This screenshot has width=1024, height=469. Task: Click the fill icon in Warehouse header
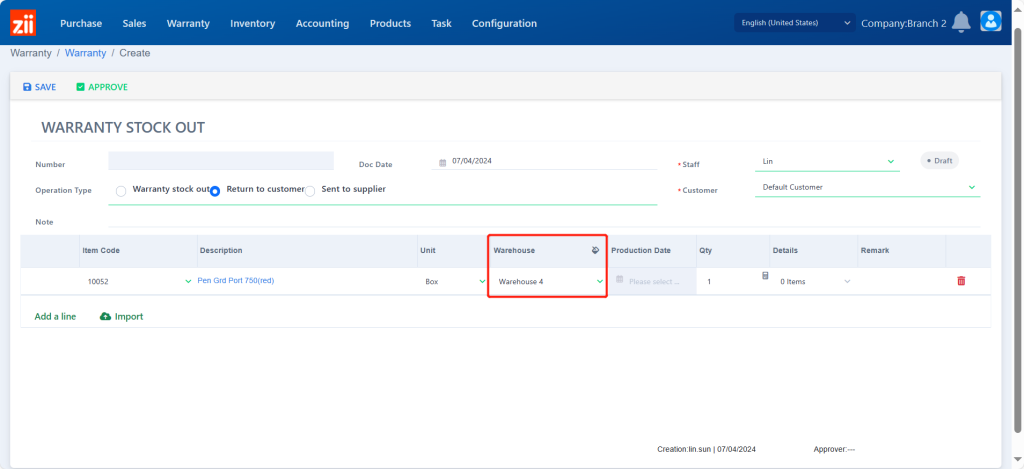pos(595,250)
